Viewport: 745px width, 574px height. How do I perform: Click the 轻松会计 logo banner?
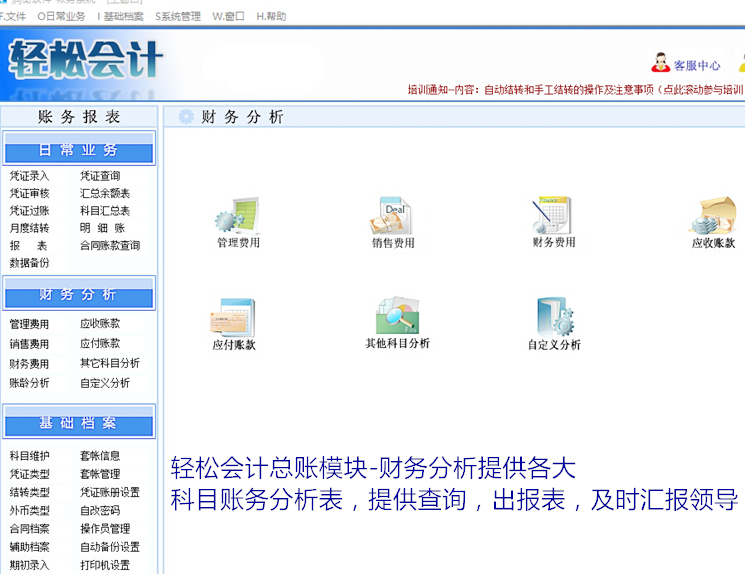click(86, 59)
